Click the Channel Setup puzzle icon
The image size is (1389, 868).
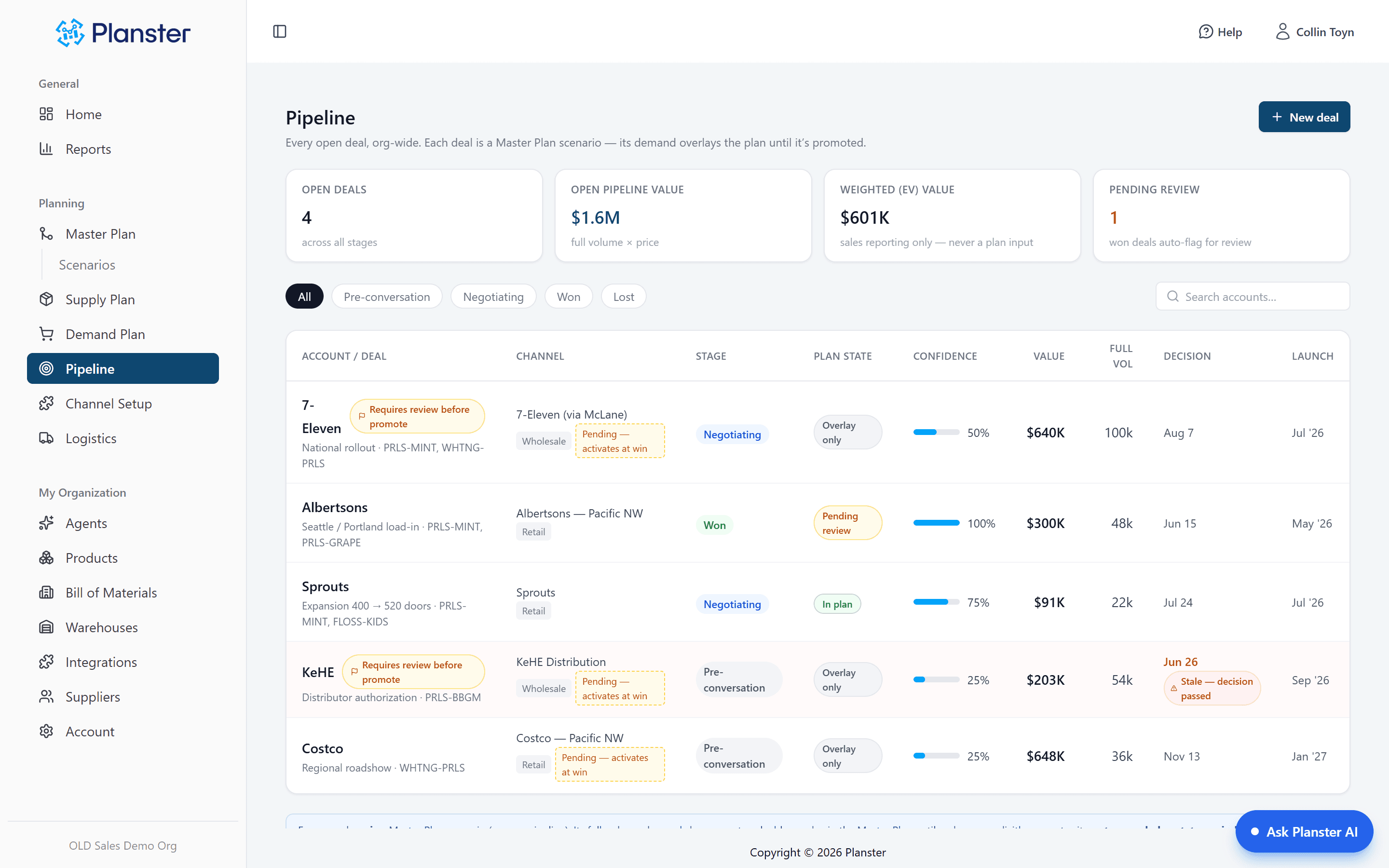point(46,404)
